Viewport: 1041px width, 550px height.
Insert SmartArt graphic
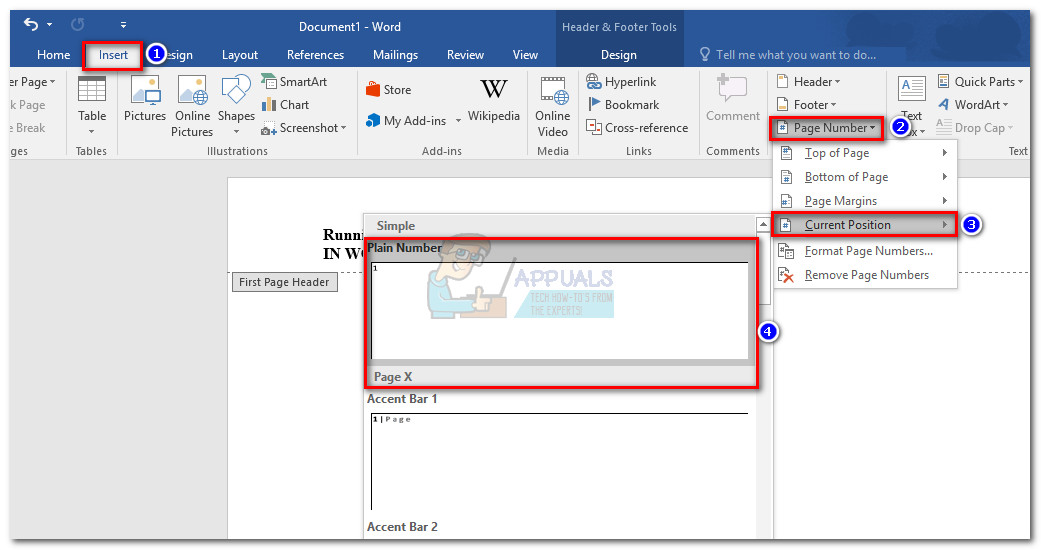pos(294,82)
